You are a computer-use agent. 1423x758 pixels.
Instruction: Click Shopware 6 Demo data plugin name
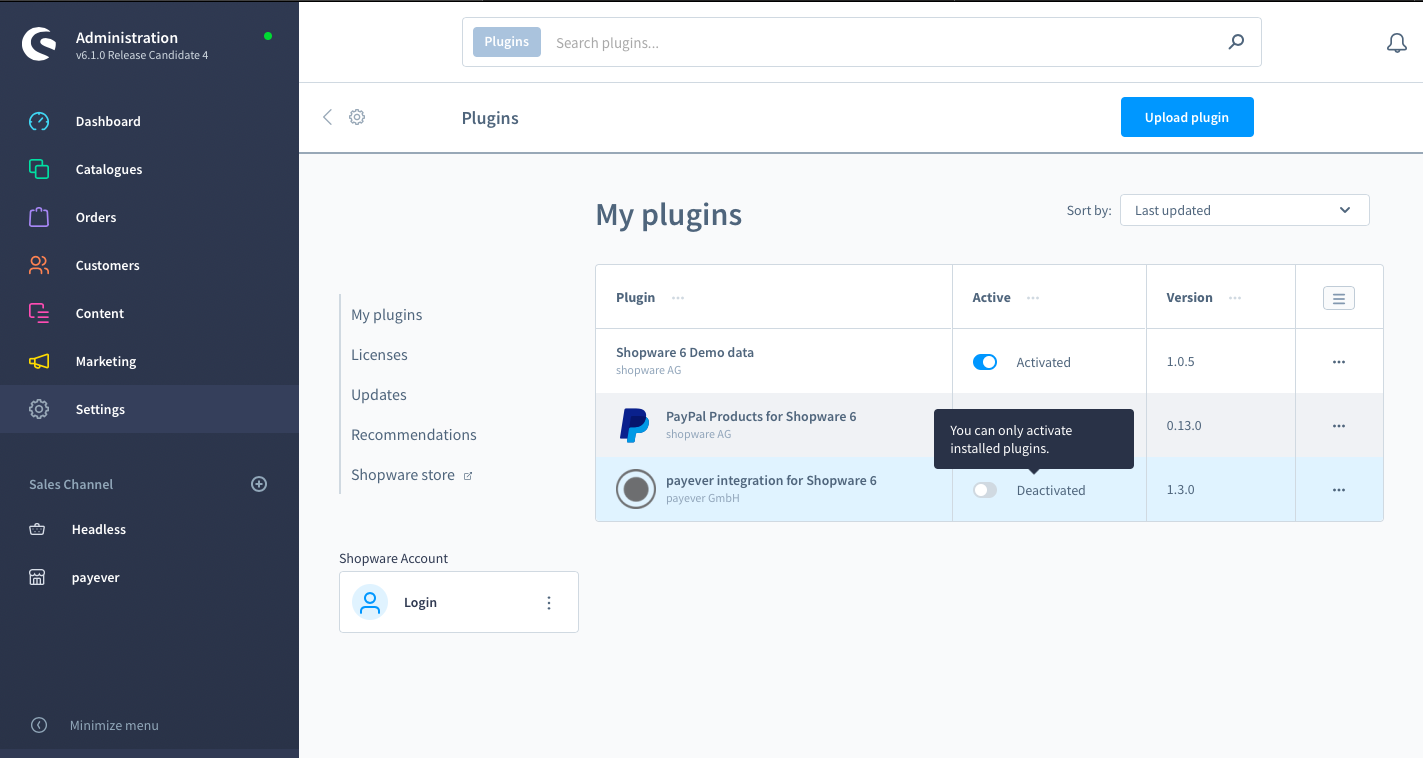pos(685,353)
